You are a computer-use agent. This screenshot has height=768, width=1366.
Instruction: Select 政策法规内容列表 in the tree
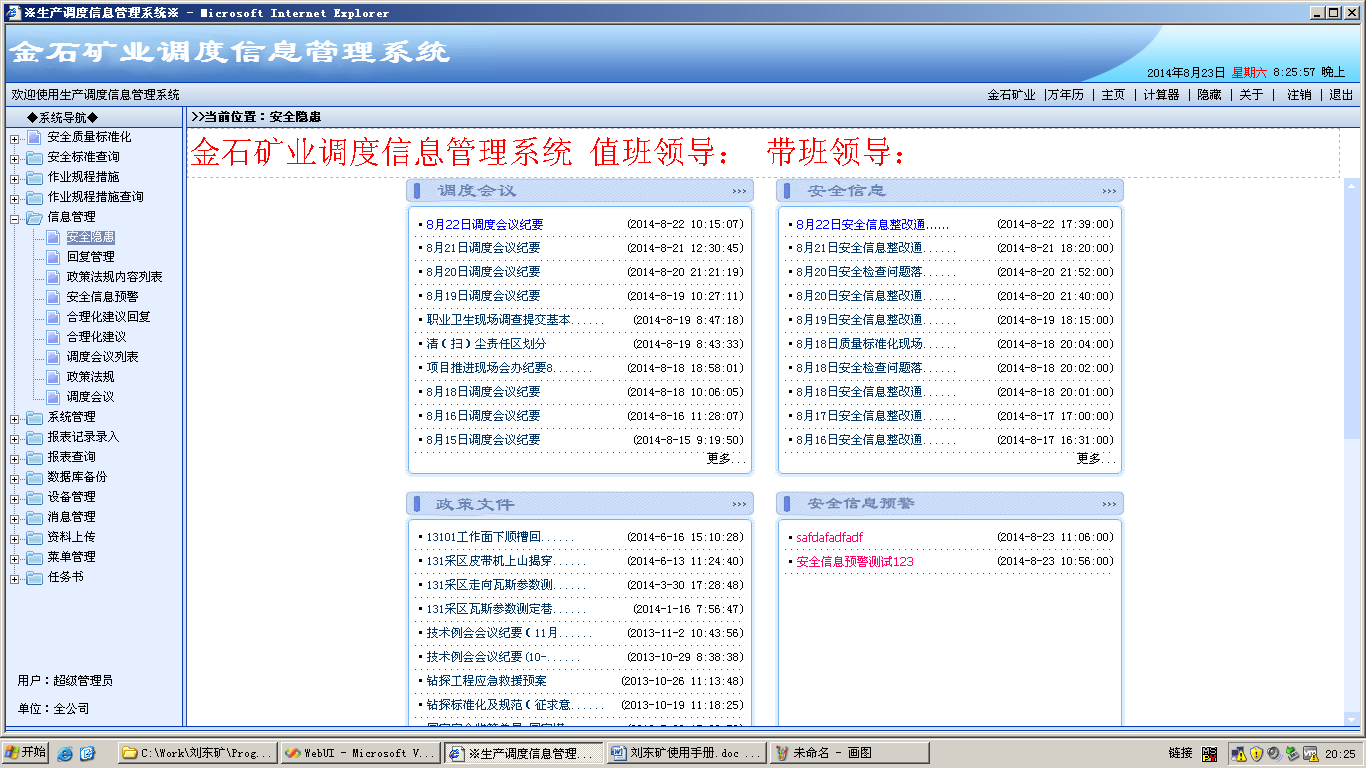pos(114,277)
